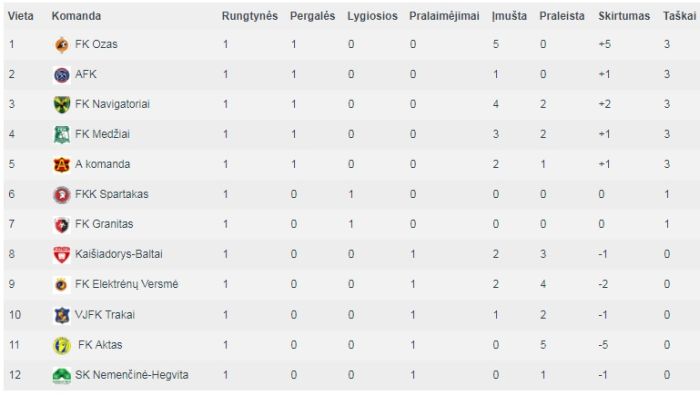
Task: Open the FK Ozas team name link
Action: pyautogui.click(x=96, y=44)
